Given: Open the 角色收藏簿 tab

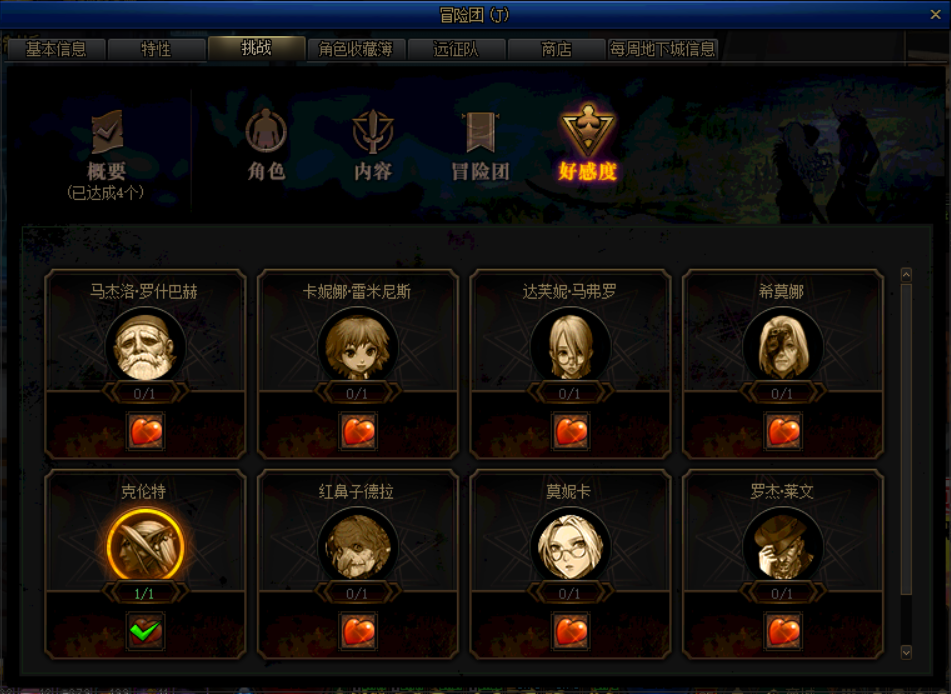Looking at the screenshot, I should 356,49.
